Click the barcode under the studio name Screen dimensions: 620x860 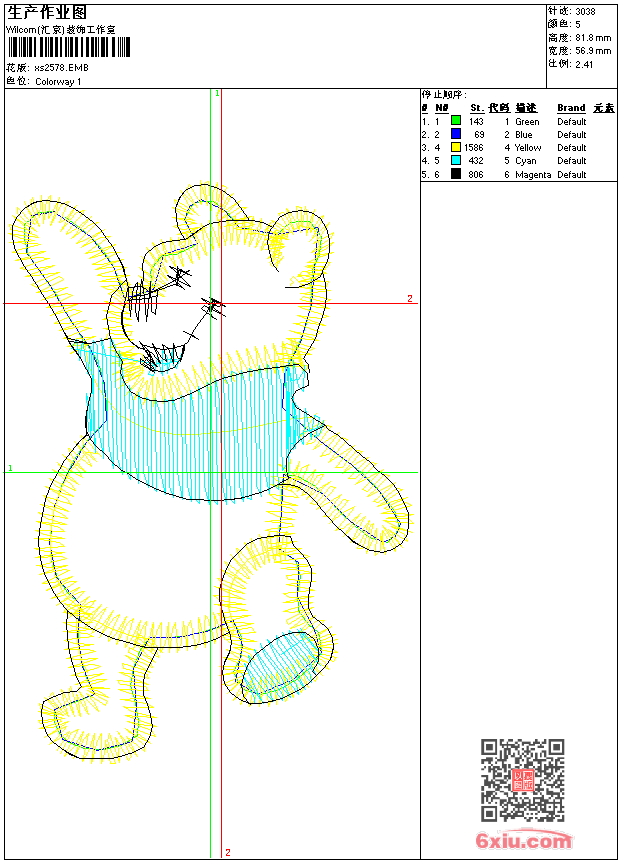(x=69, y=48)
